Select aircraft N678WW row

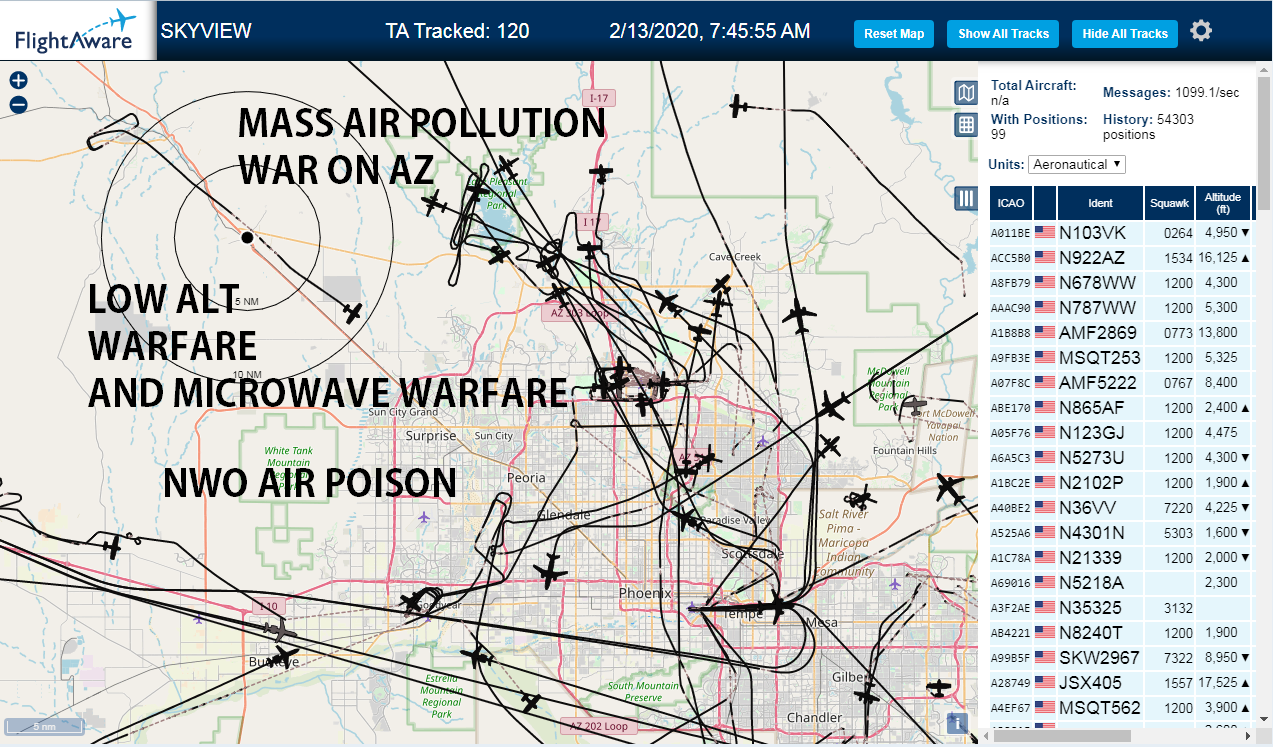pos(1121,282)
